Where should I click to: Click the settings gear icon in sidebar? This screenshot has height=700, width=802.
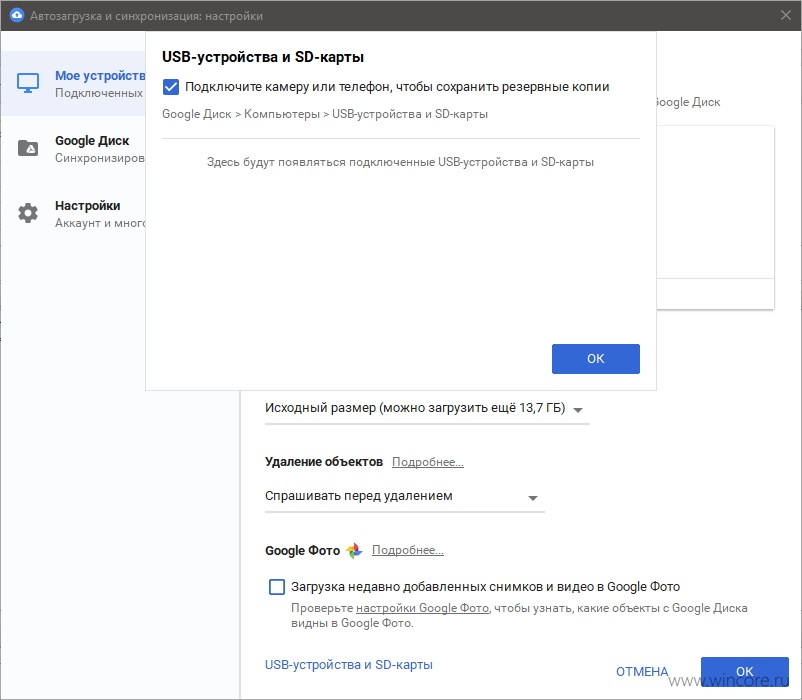tap(28, 213)
